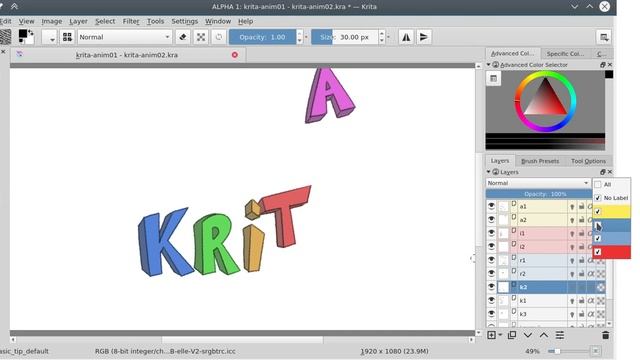Open the View menu
Viewport: 640px width, 360px height.
coord(26,21)
